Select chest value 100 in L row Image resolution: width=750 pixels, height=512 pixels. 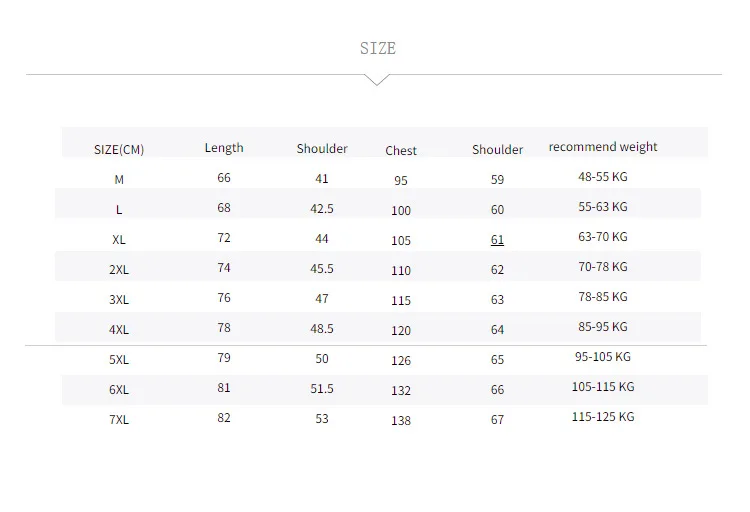[401, 211]
